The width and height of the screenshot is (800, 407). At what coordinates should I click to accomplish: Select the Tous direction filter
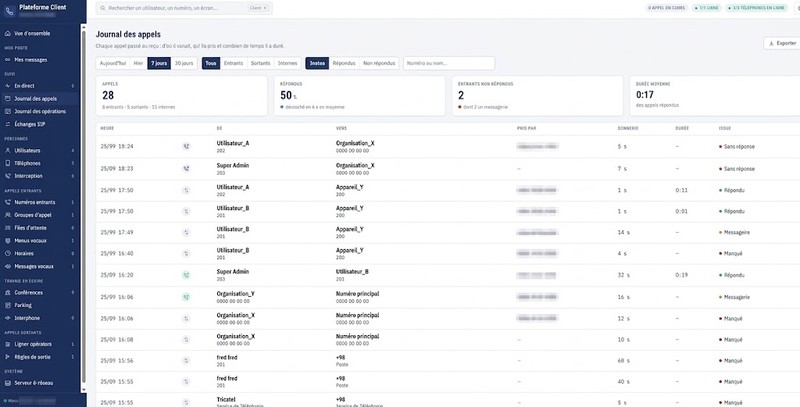pos(211,63)
